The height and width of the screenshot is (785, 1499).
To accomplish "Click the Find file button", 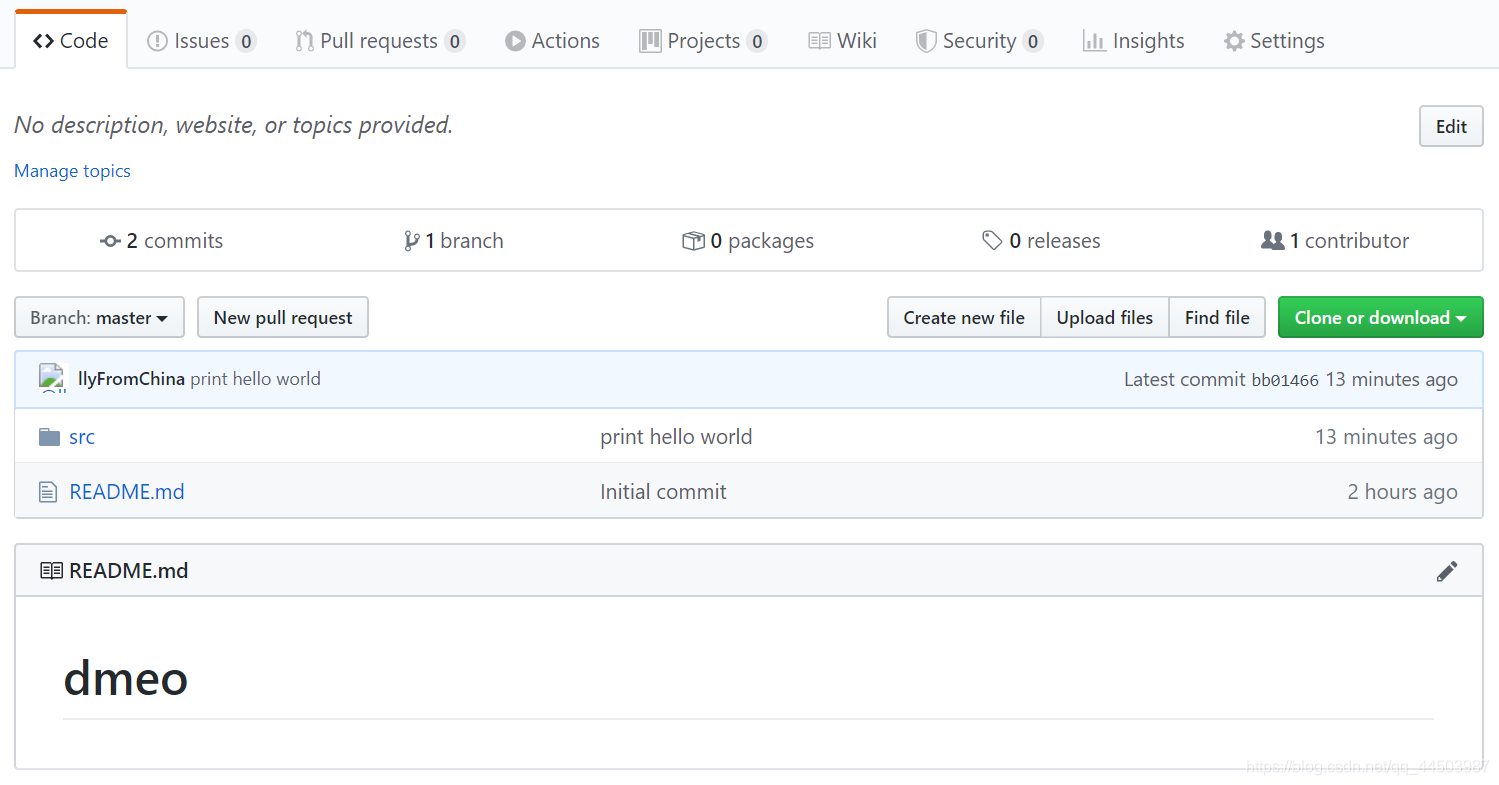I will [1217, 317].
